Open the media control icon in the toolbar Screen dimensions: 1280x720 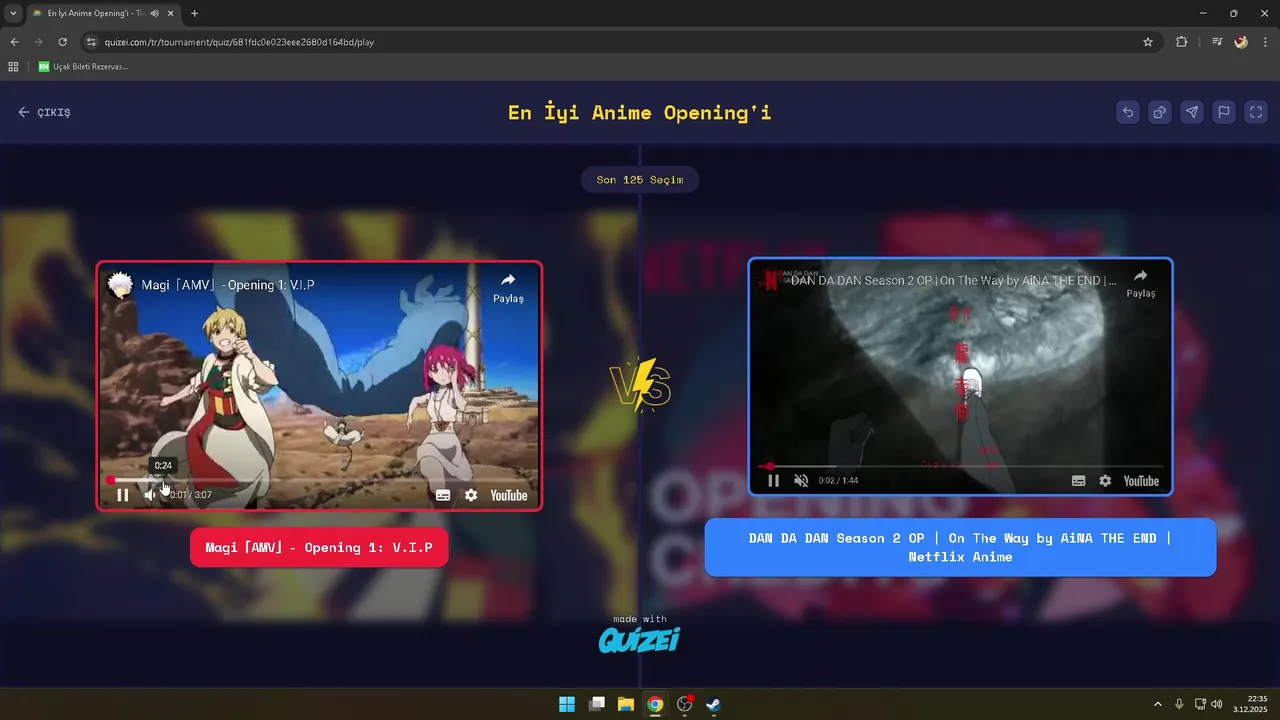1217,42
